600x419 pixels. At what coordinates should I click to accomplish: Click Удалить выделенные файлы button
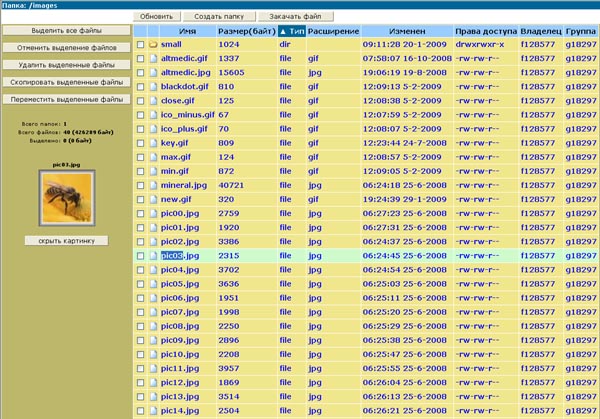point(67,65)
